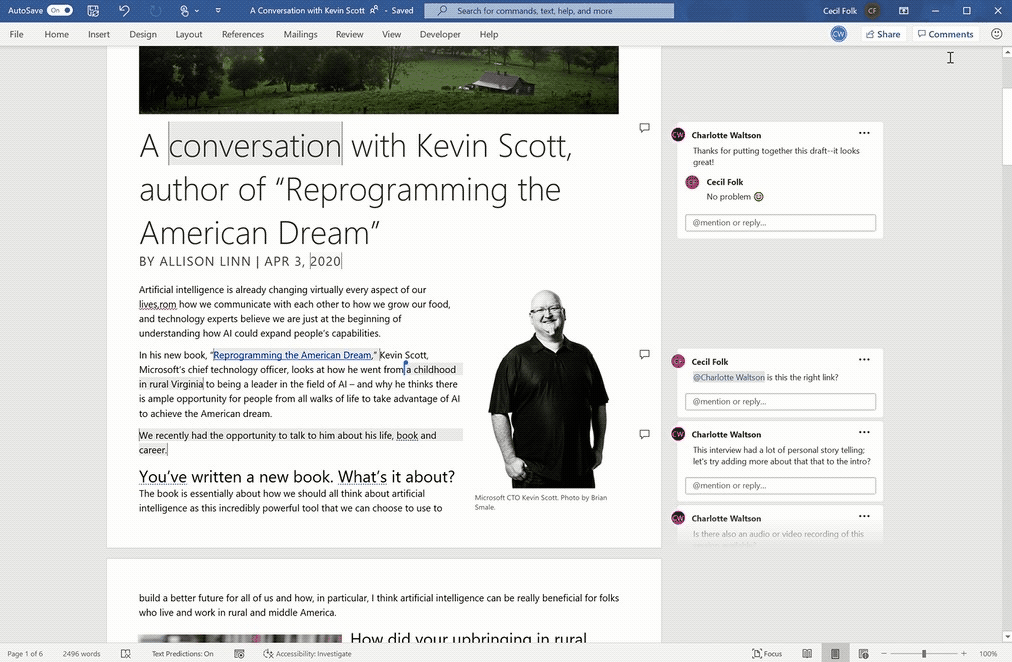Open Customize Quick Access Toolbar dropdown
The image size is (1012, 662).
[x=218, y=11]
